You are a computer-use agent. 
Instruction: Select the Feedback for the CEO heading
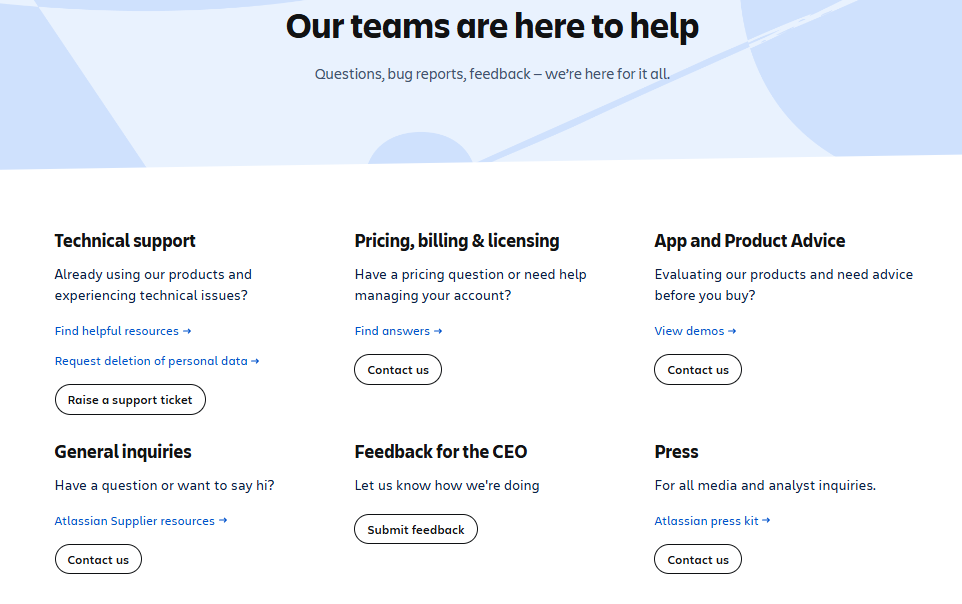[441, 452]
